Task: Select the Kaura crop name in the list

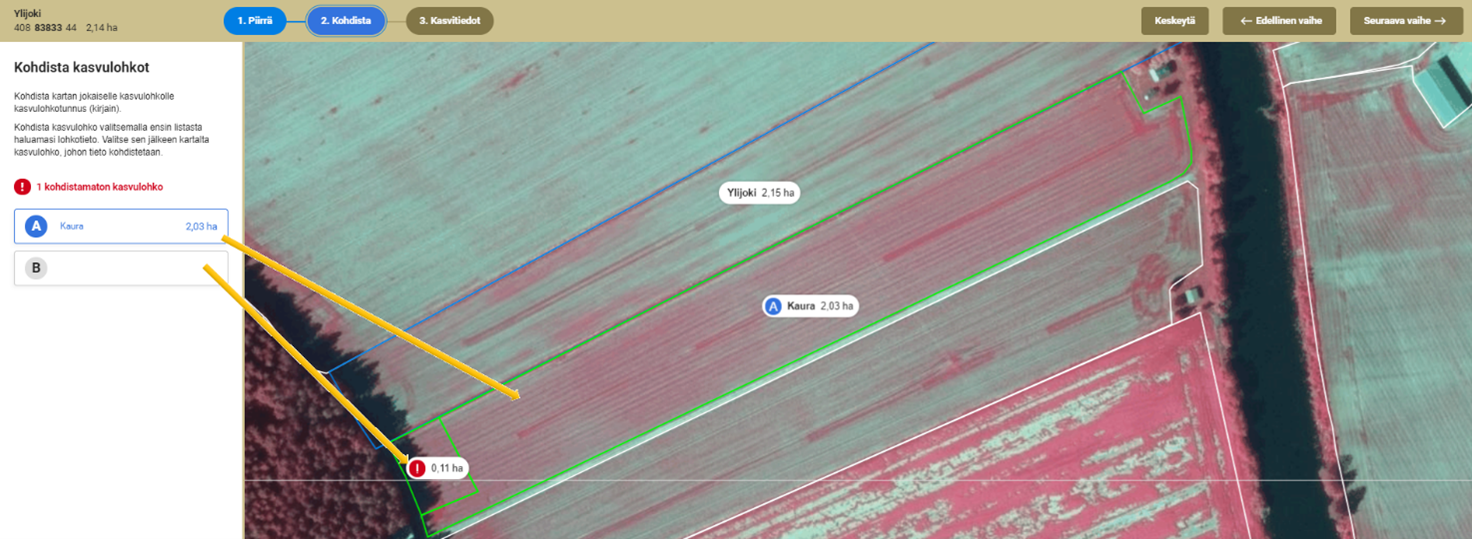Action: tap(72, 227)
